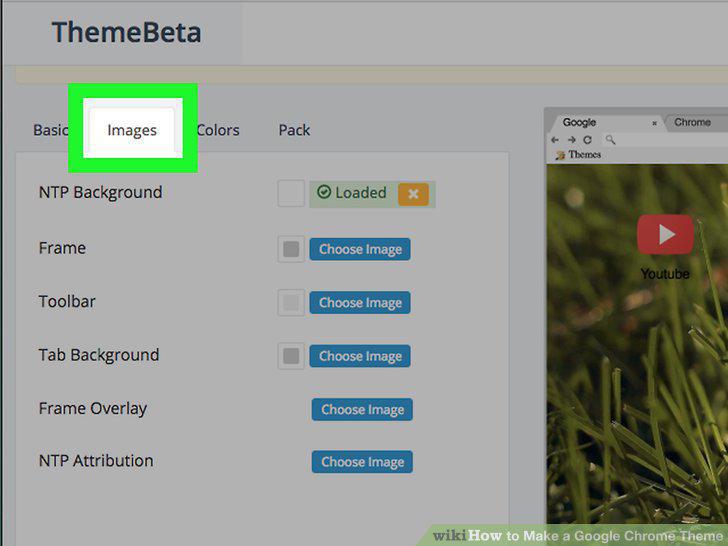This screenshot has height=546, width=728.
Task: Remove the loaded NTP Background image
Action: tap(413, 194)
